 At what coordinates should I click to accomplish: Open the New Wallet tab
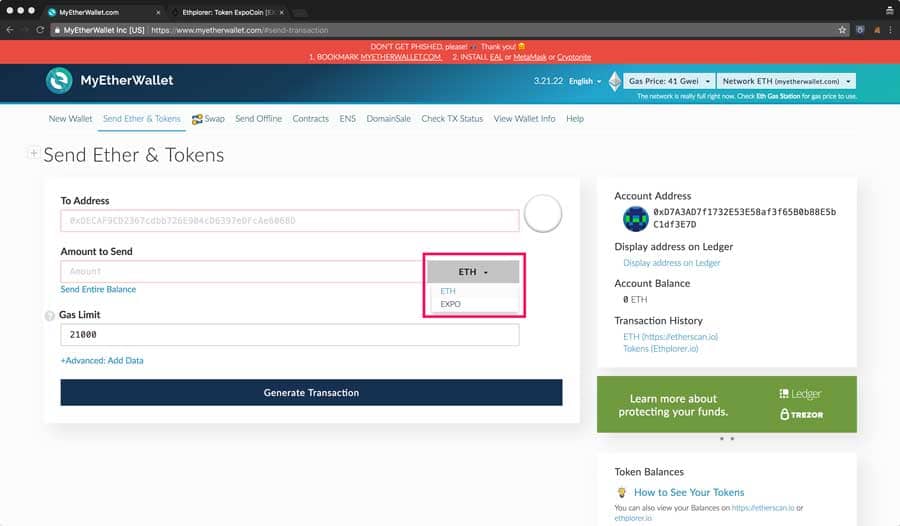point(70,119)
